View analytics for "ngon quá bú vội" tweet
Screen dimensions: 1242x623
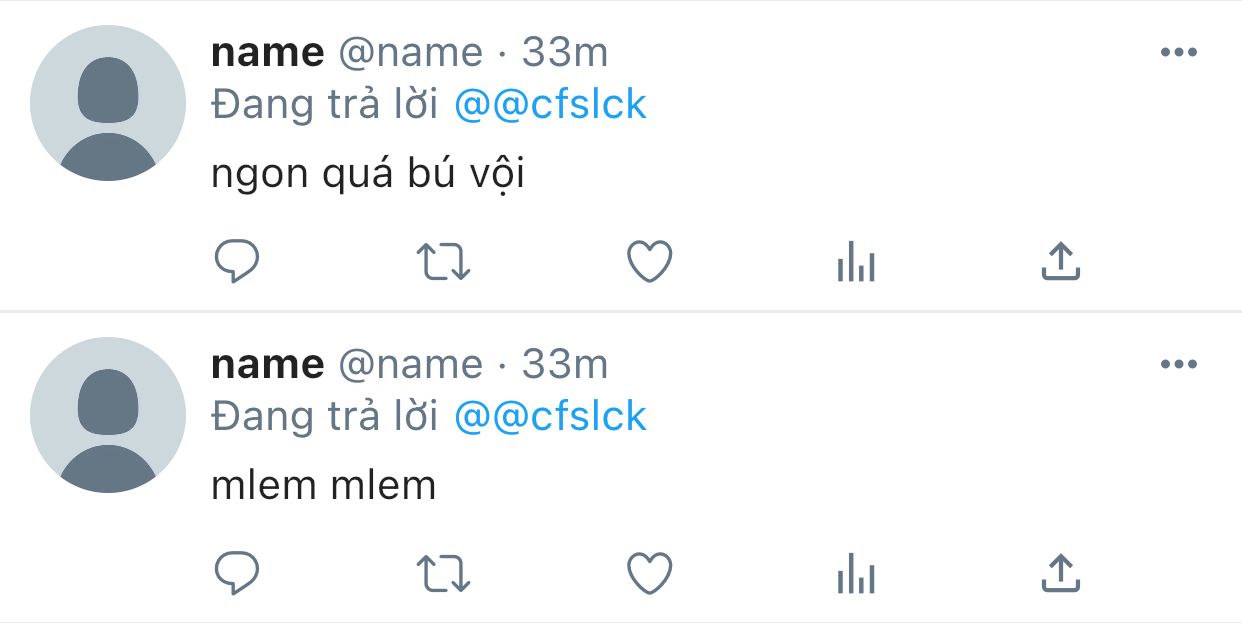(856, 263)
